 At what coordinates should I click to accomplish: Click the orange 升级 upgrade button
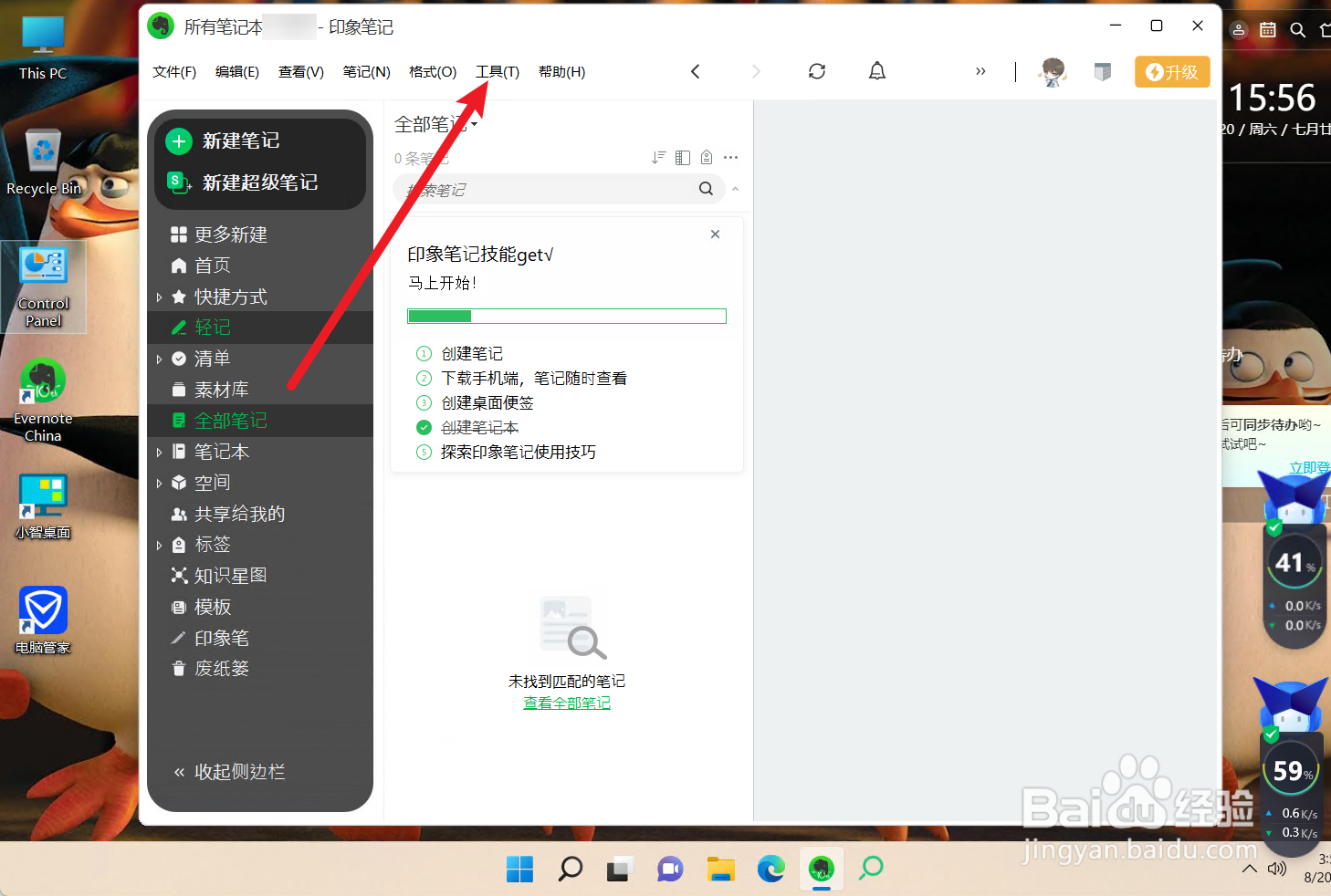click(1172, 72)
